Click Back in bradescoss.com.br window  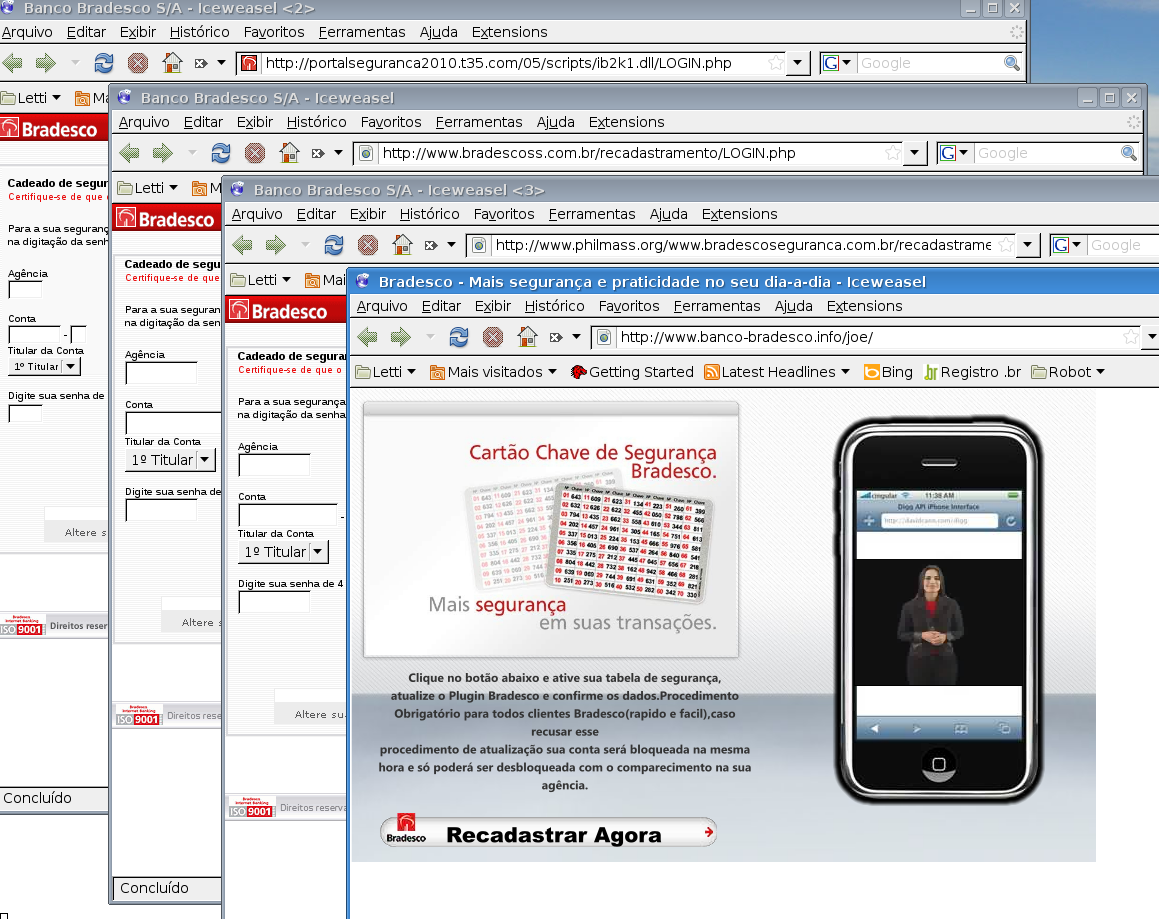pyautogui.click(x=129, y=153)
